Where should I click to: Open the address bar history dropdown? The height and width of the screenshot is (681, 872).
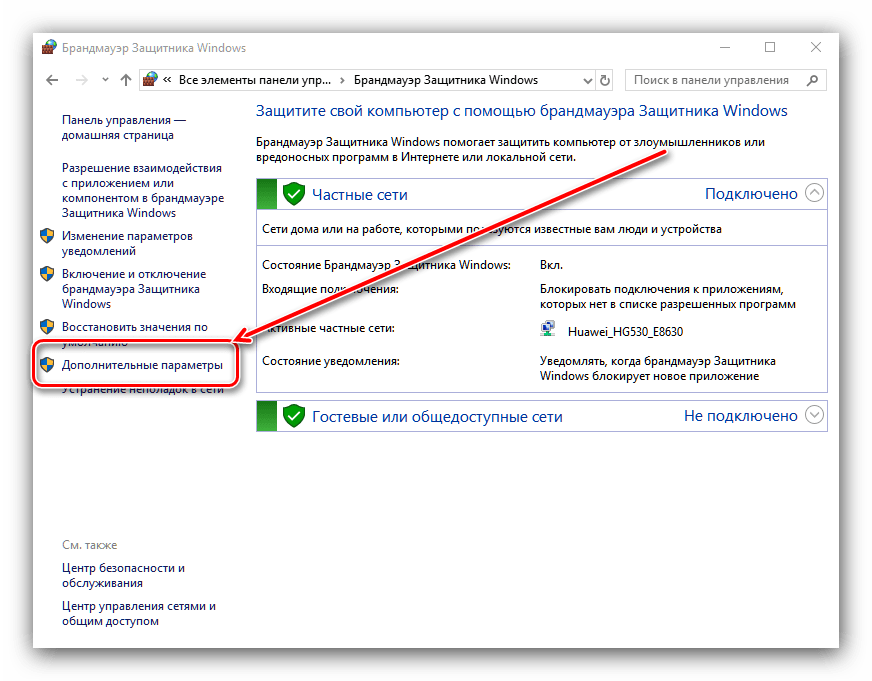pos(583,80)
